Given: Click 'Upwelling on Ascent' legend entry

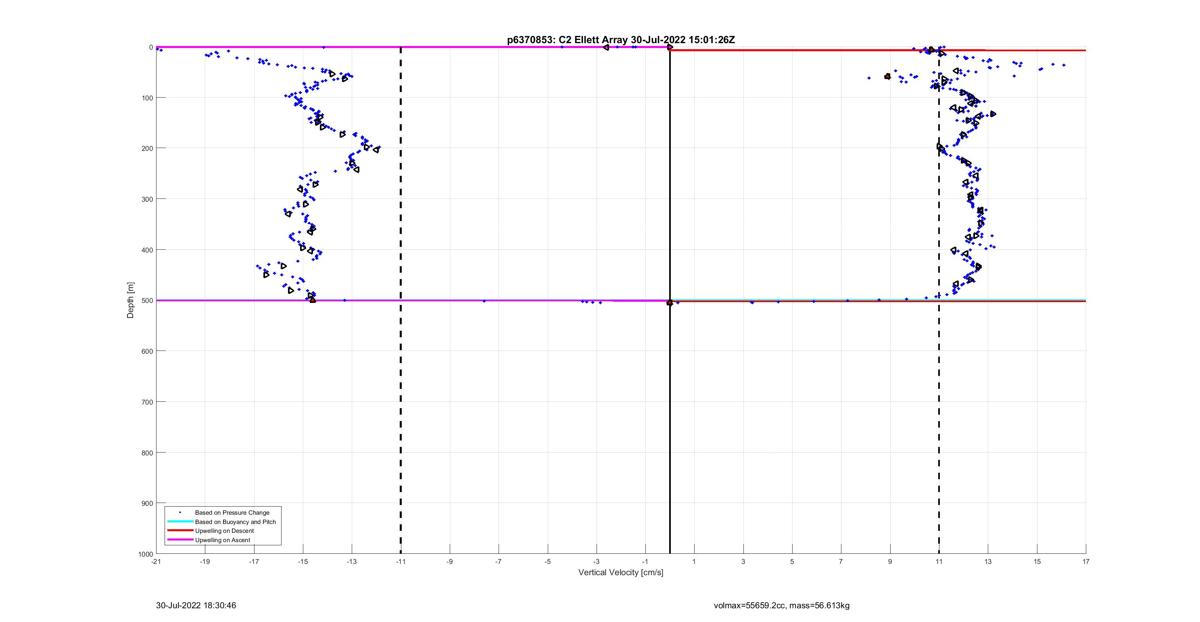Looking at the screenshot, I should pyautogui.click(x=223, y=540).
